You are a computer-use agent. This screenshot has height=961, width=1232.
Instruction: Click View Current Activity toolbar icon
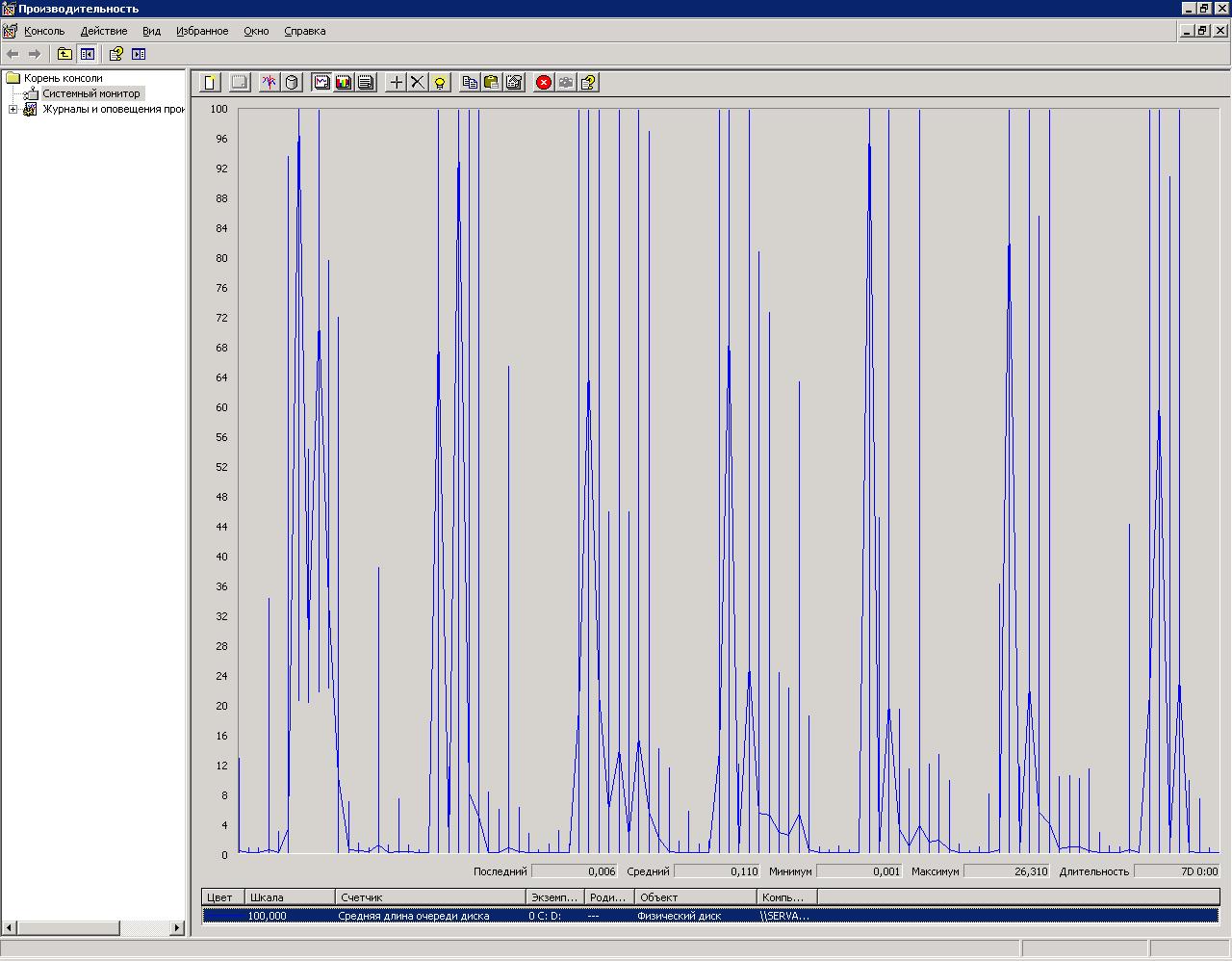269,83
